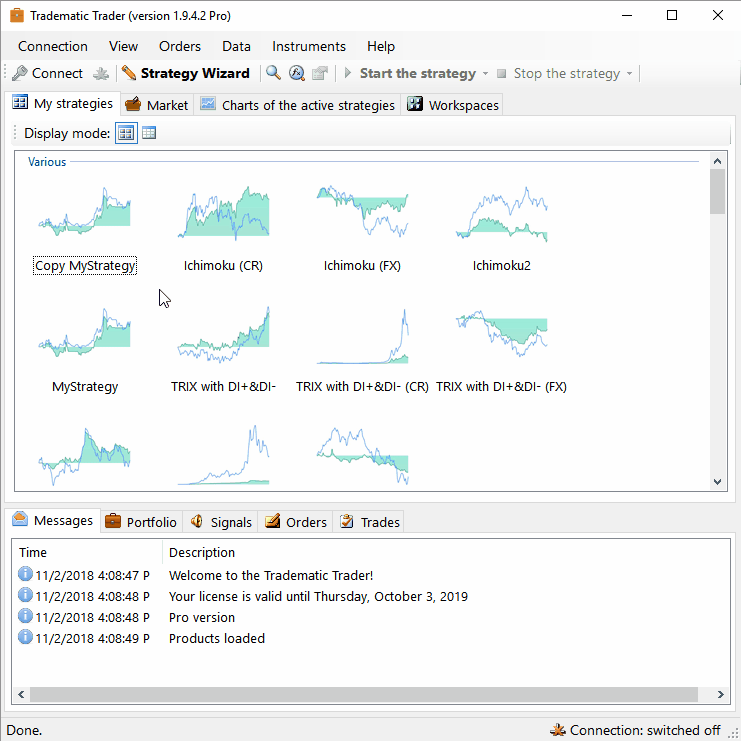The height and width of the screenshot is (741, 741).
Task: Open the Instruments menu
Action: pos(309,46)
